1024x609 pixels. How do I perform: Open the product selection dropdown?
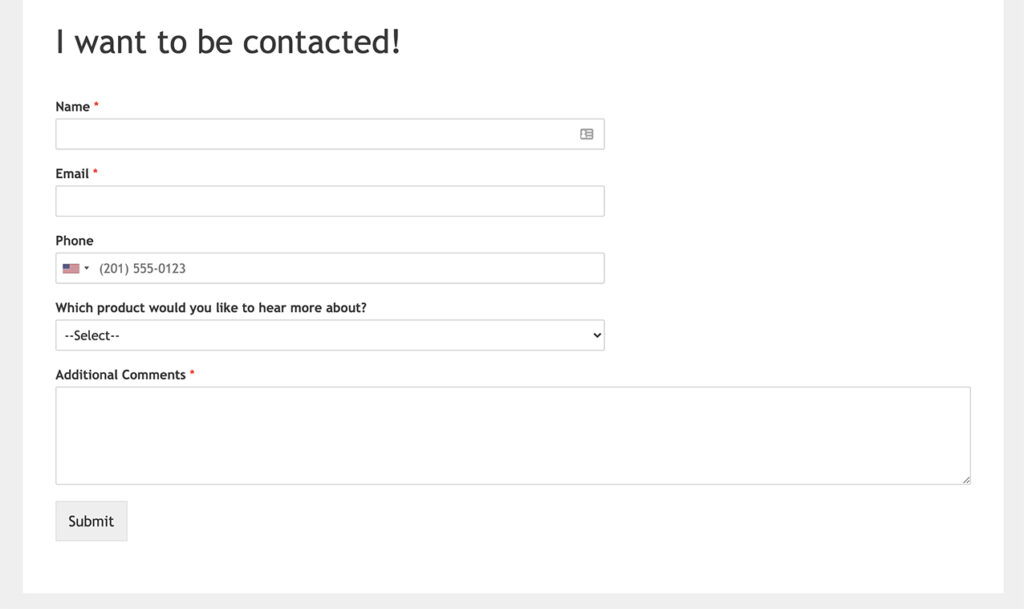(x=330, y=334)
